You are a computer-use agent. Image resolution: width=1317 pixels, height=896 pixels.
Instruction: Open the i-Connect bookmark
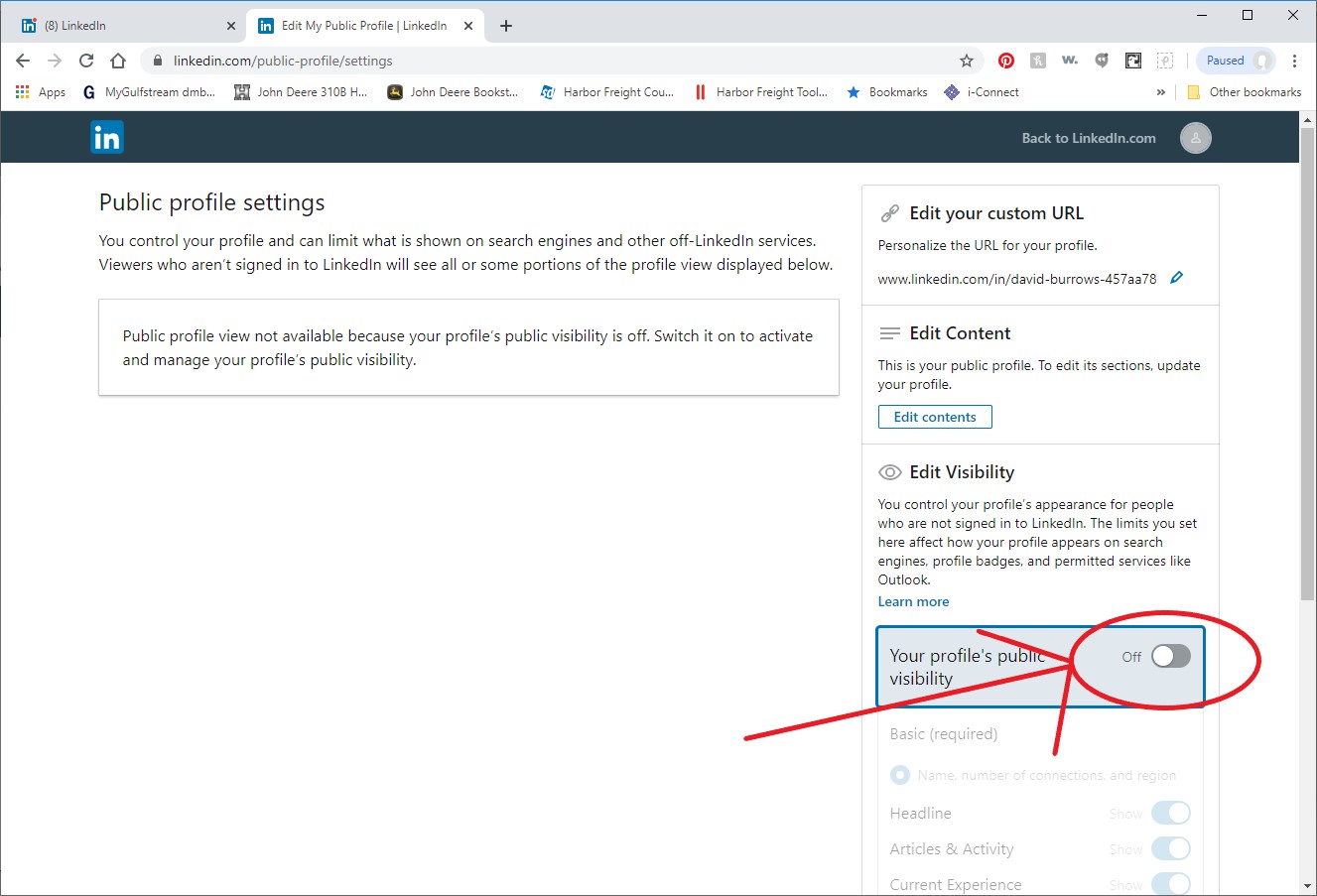[982, 92]
